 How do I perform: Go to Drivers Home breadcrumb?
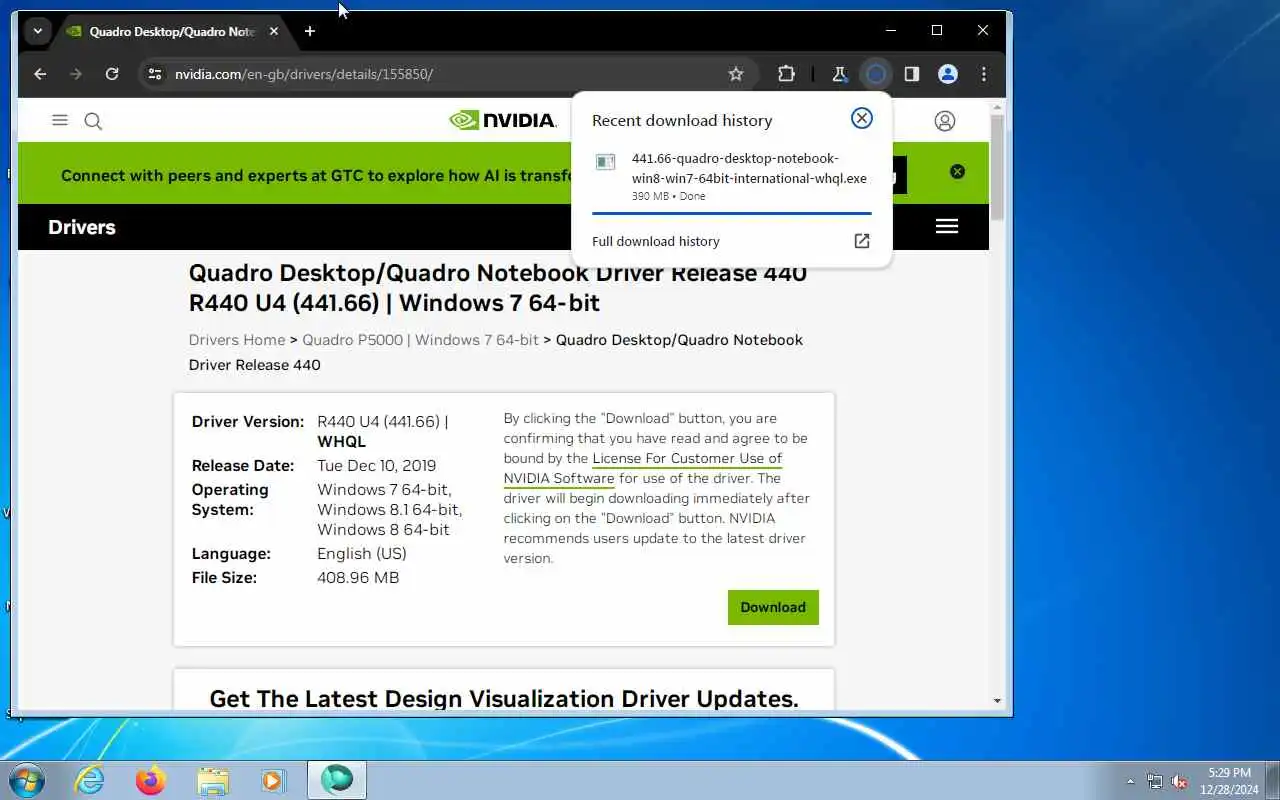[x=237, y=340]
